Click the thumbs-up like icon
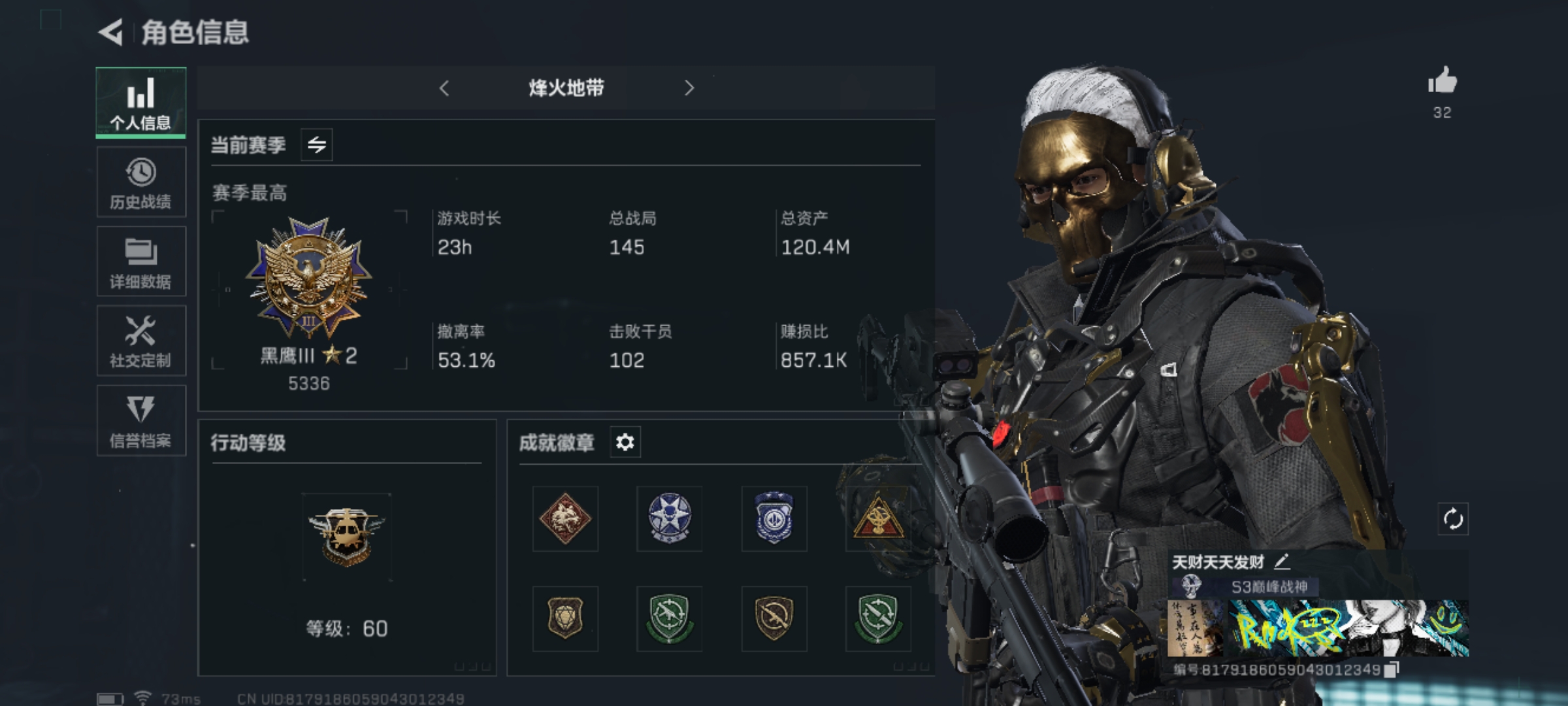The image size is (1568, 706). point(1442,81)
